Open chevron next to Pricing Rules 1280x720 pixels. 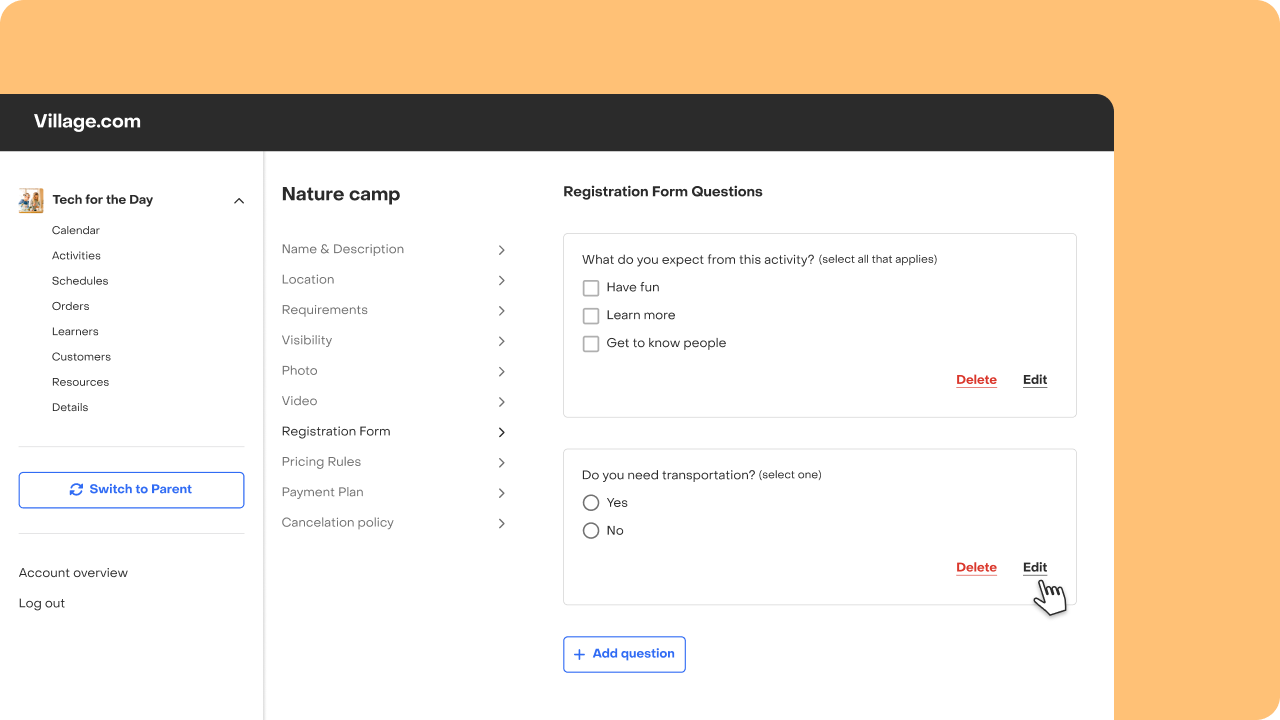[502, 463]
